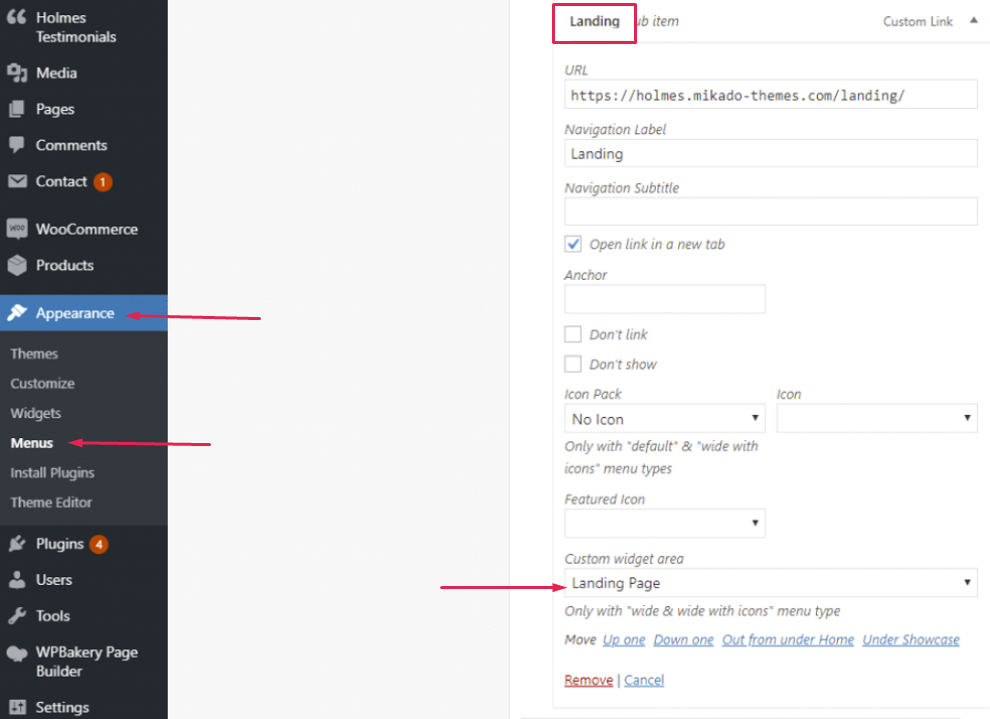Viewport: 990px width, 719px height.
Task: Click the Contact notification badge
Action: pyautogui.click(x=103, y=182)
